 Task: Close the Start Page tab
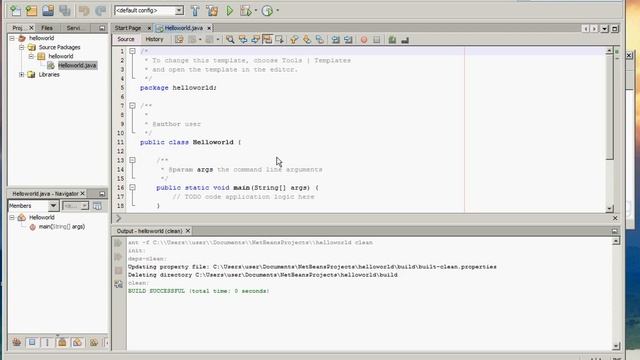point(149,28)
